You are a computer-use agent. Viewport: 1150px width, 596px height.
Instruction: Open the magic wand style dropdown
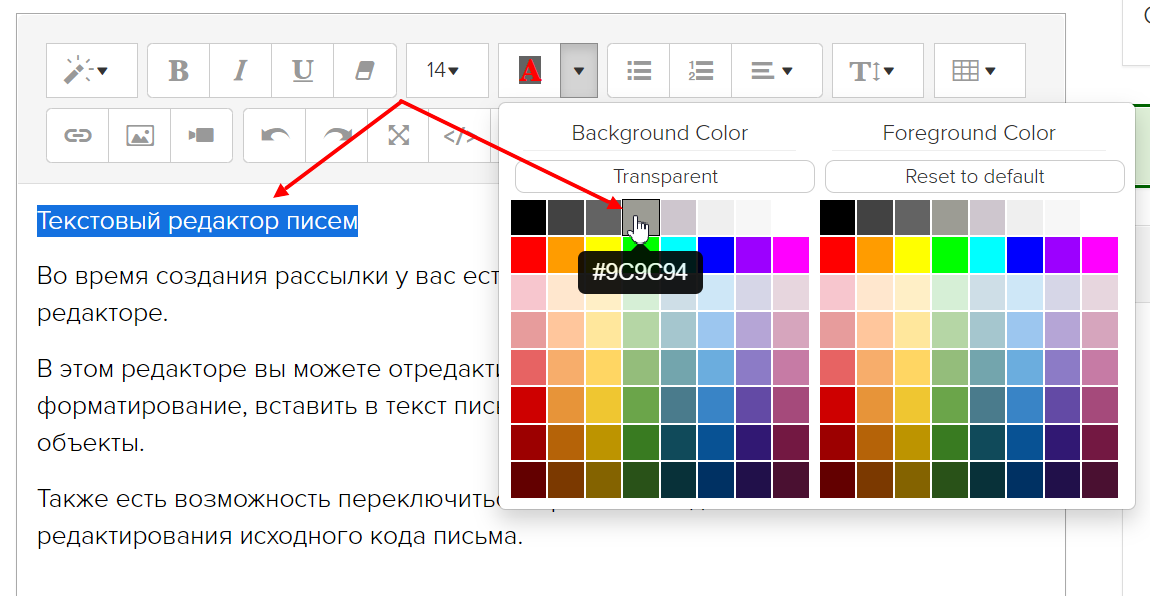(91, 71)
